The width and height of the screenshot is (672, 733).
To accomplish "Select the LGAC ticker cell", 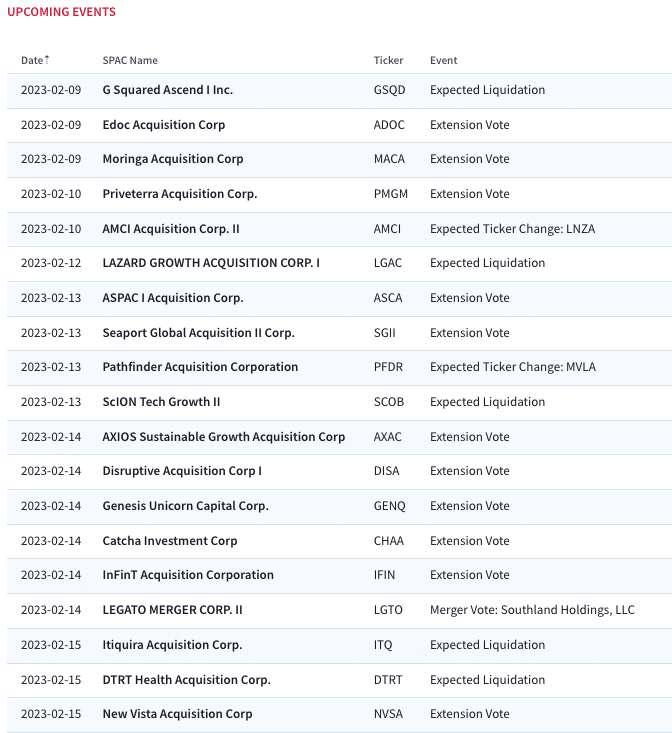I will coord(387,263).
